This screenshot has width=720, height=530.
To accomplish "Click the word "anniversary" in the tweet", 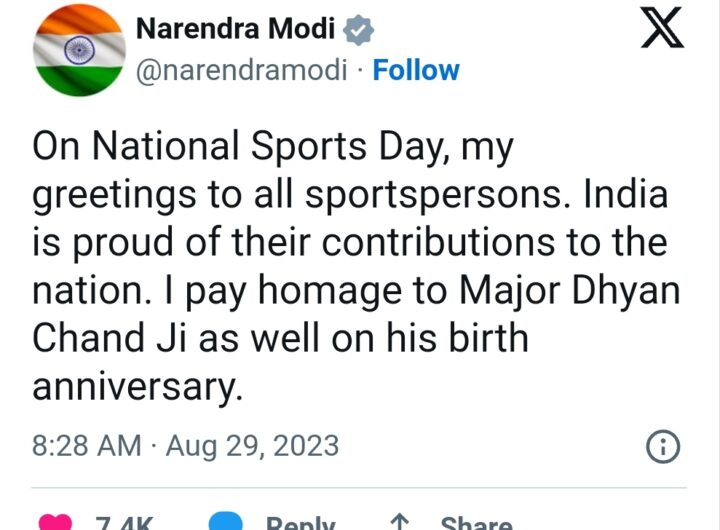I will pyautogui.click(x=136, y=385).
